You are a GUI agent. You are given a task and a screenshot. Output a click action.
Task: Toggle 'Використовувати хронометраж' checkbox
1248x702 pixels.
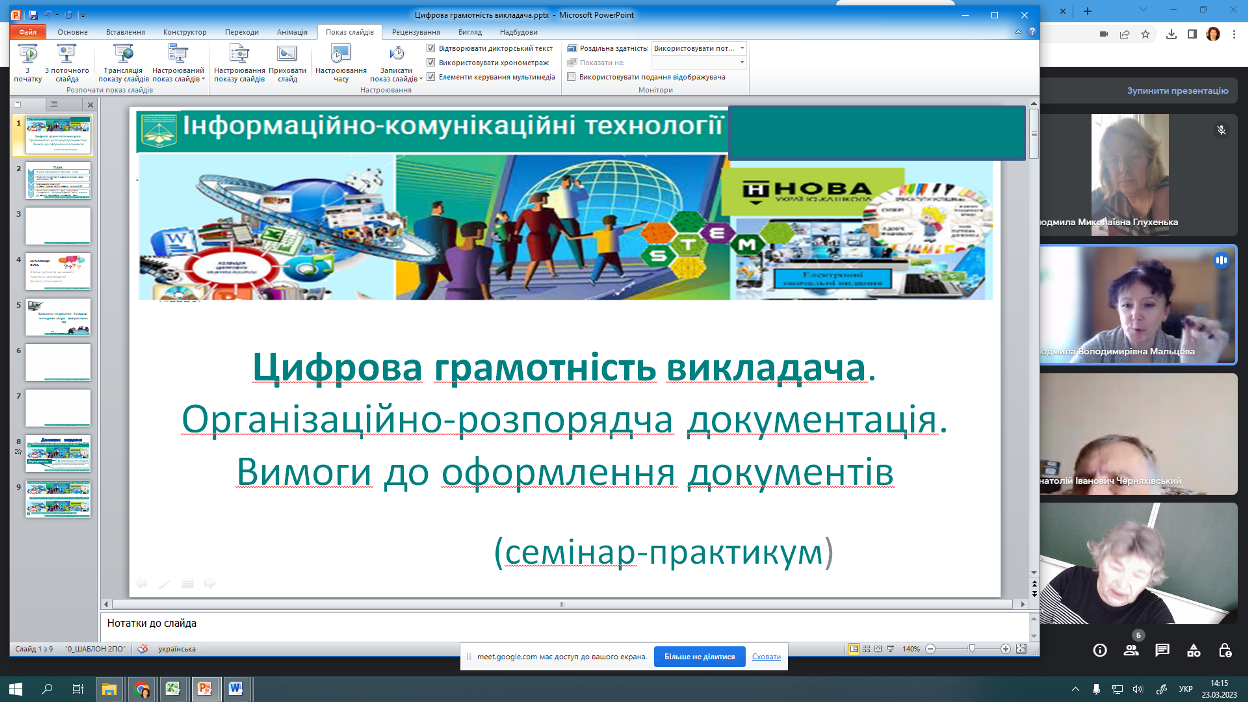[431, 62]
